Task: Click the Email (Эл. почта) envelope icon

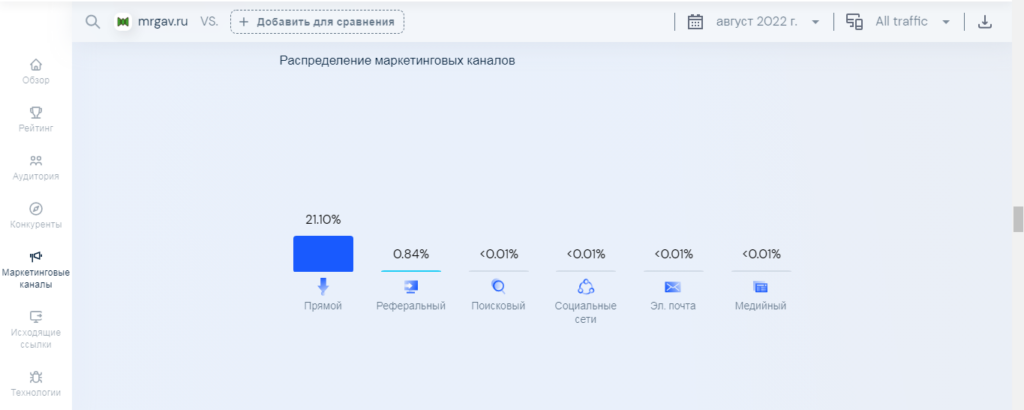Action: pyautogui.click(x=673, y=287)
